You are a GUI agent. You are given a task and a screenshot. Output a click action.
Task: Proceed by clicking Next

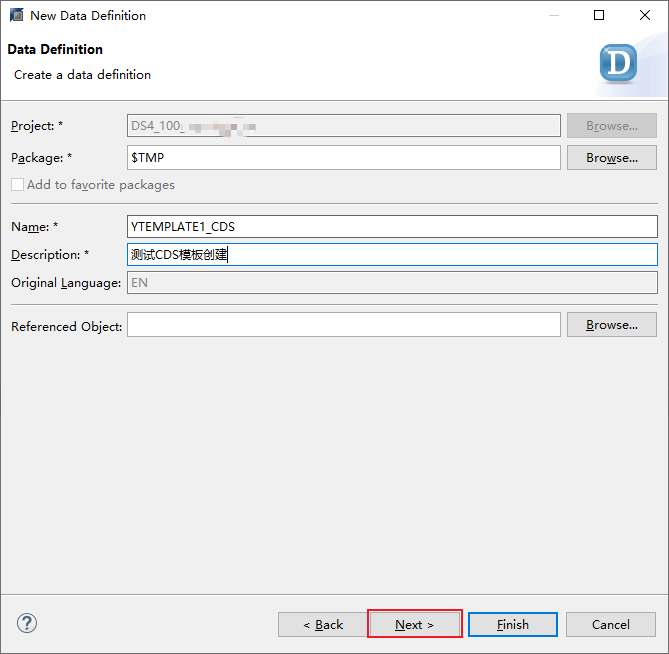(414, 625)
